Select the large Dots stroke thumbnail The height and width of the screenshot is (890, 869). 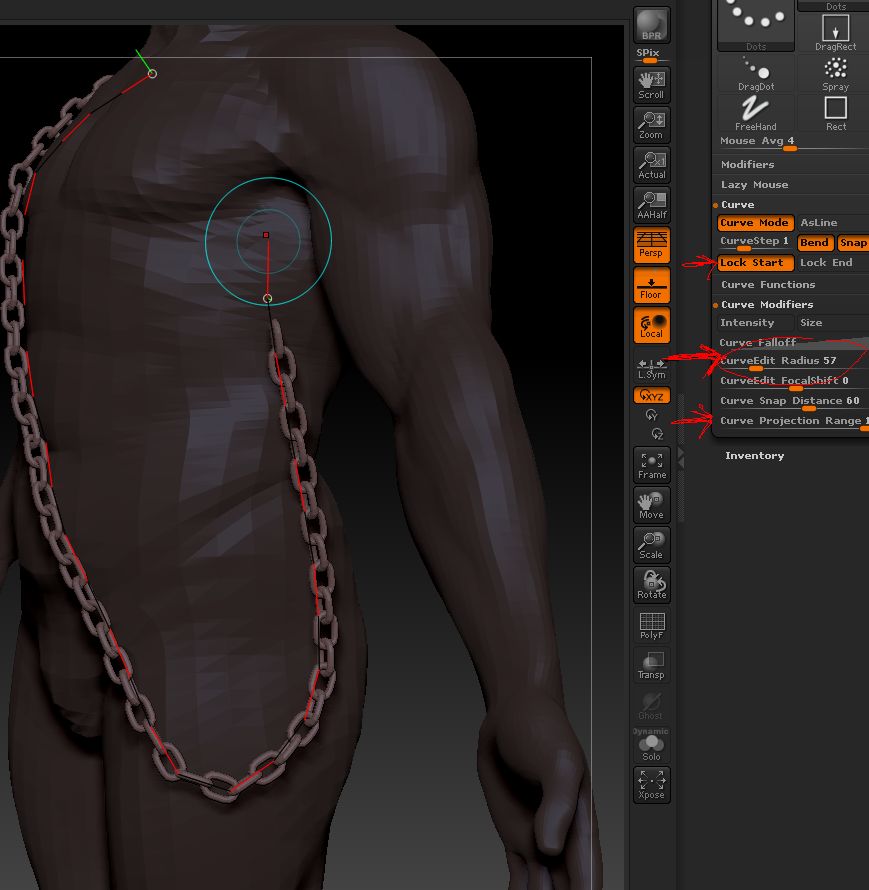(756, 26)
